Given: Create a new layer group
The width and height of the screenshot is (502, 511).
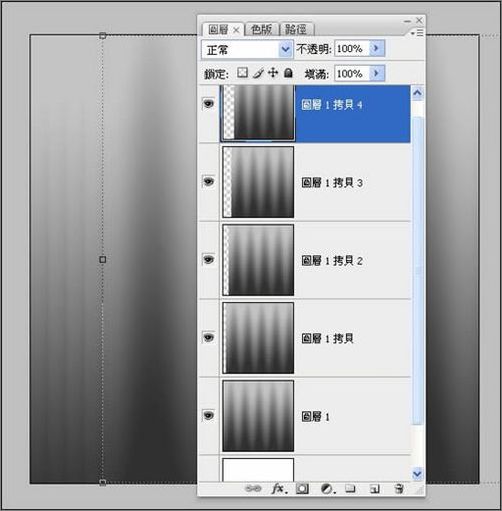Looking at the screenshot, I should [x=350, y=489].
